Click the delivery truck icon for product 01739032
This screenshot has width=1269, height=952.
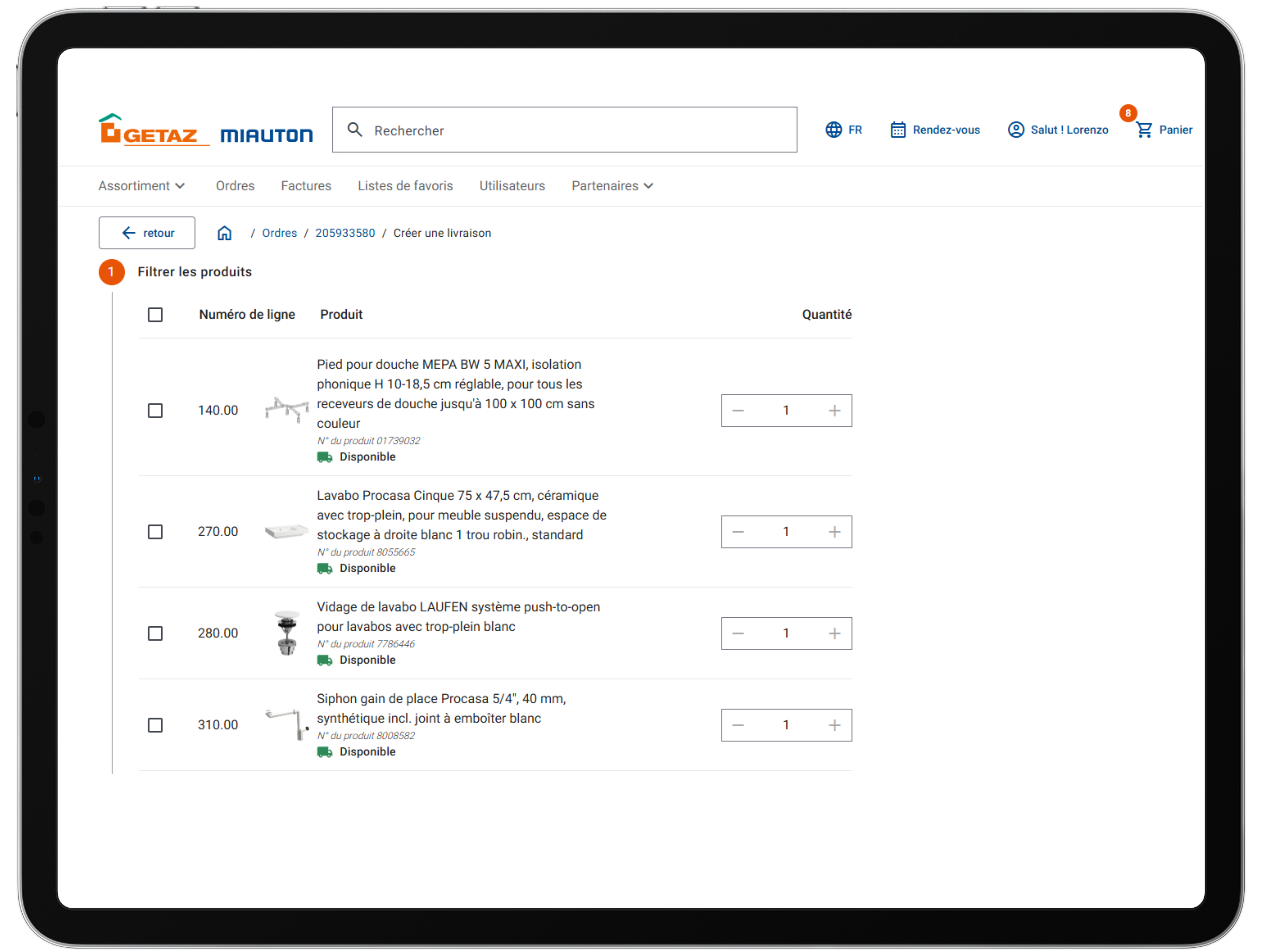(325, 457)
